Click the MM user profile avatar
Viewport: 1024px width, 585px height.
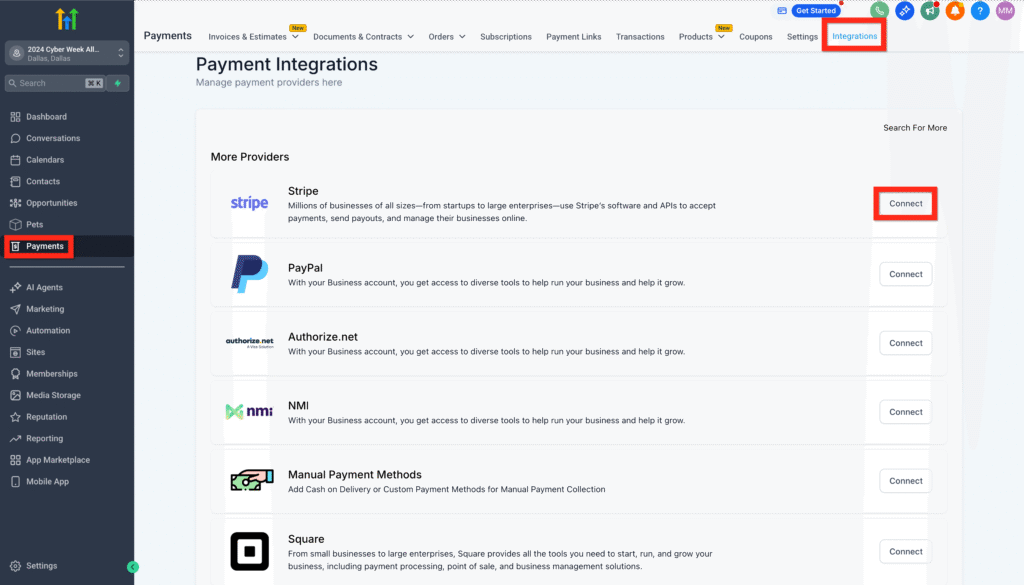(1005, 11)
